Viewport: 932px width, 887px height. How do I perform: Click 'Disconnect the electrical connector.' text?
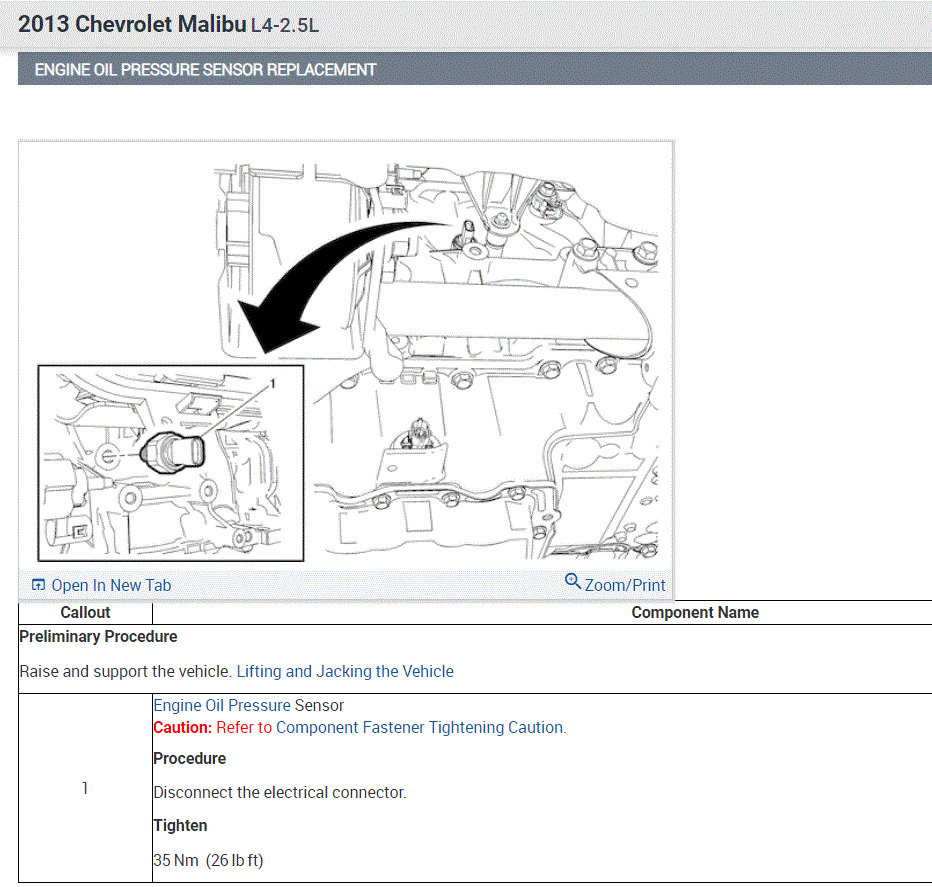tap(279, 792)
